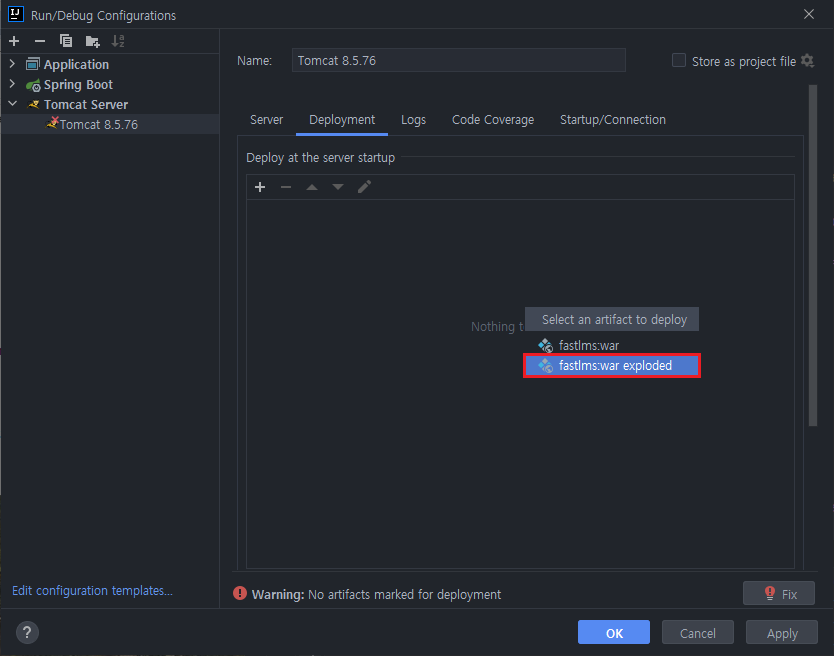Collapse the Tomcat Server node
Screen dimensions: 834x656
13,104
